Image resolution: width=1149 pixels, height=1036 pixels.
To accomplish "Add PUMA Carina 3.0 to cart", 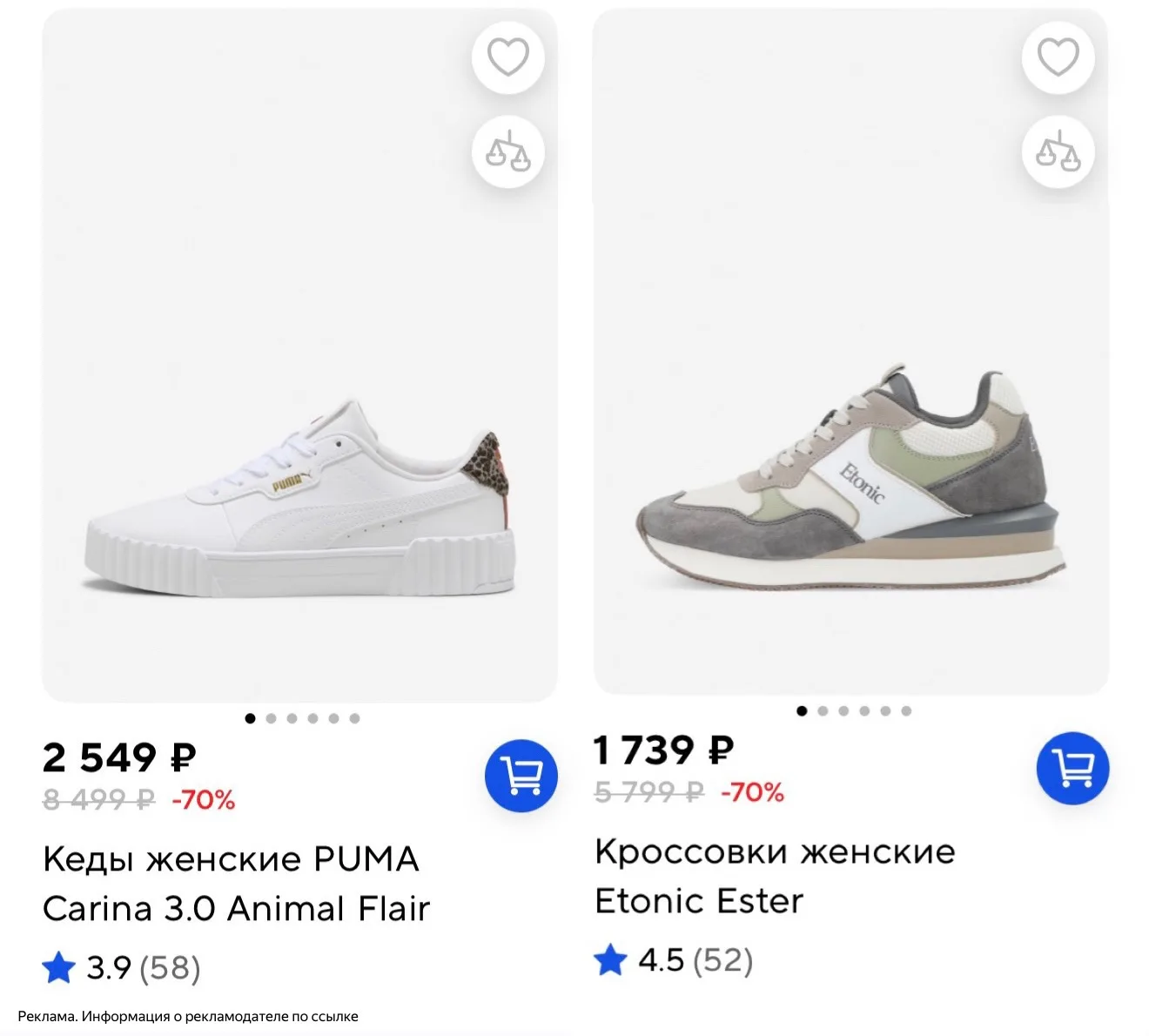I will (x=521, y=775).
